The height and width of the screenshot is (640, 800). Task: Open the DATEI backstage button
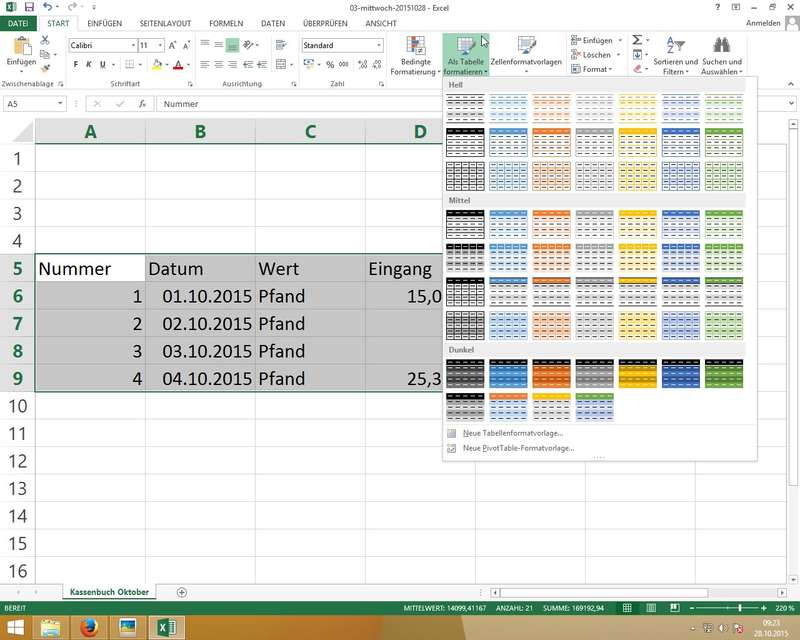(19, 23)
